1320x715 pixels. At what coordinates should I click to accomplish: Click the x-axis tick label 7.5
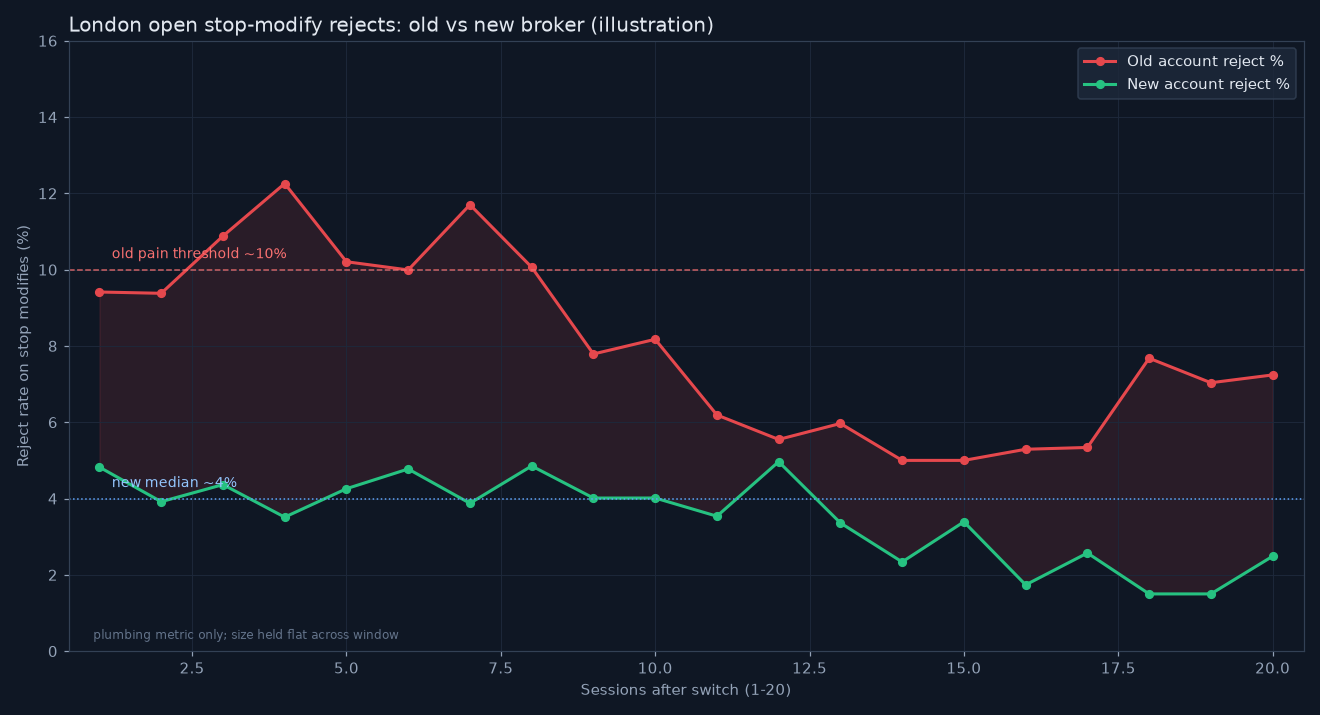tap(501, 667)
